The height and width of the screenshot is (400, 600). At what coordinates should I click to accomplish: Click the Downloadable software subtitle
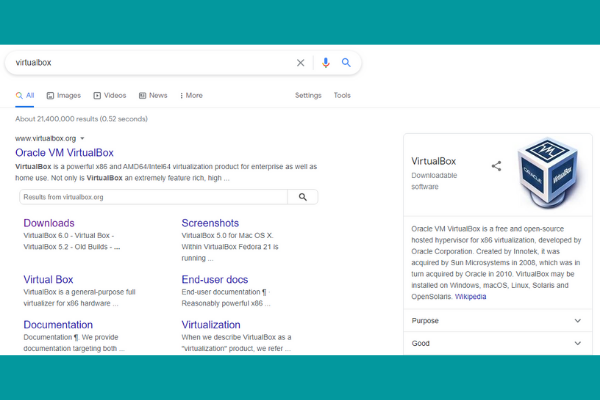434,181
